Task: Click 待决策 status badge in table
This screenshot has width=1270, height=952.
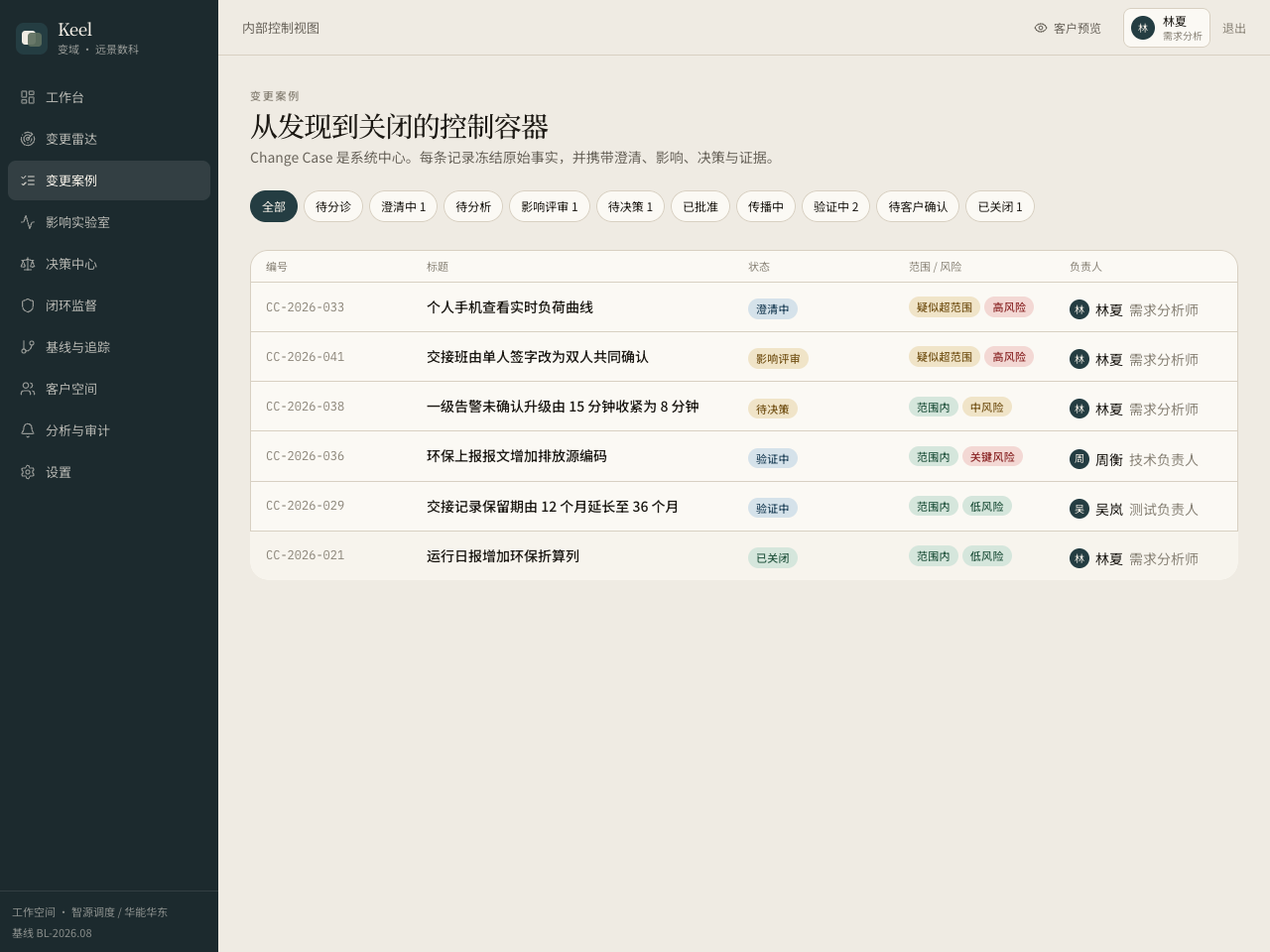Action: pos(773,409)
